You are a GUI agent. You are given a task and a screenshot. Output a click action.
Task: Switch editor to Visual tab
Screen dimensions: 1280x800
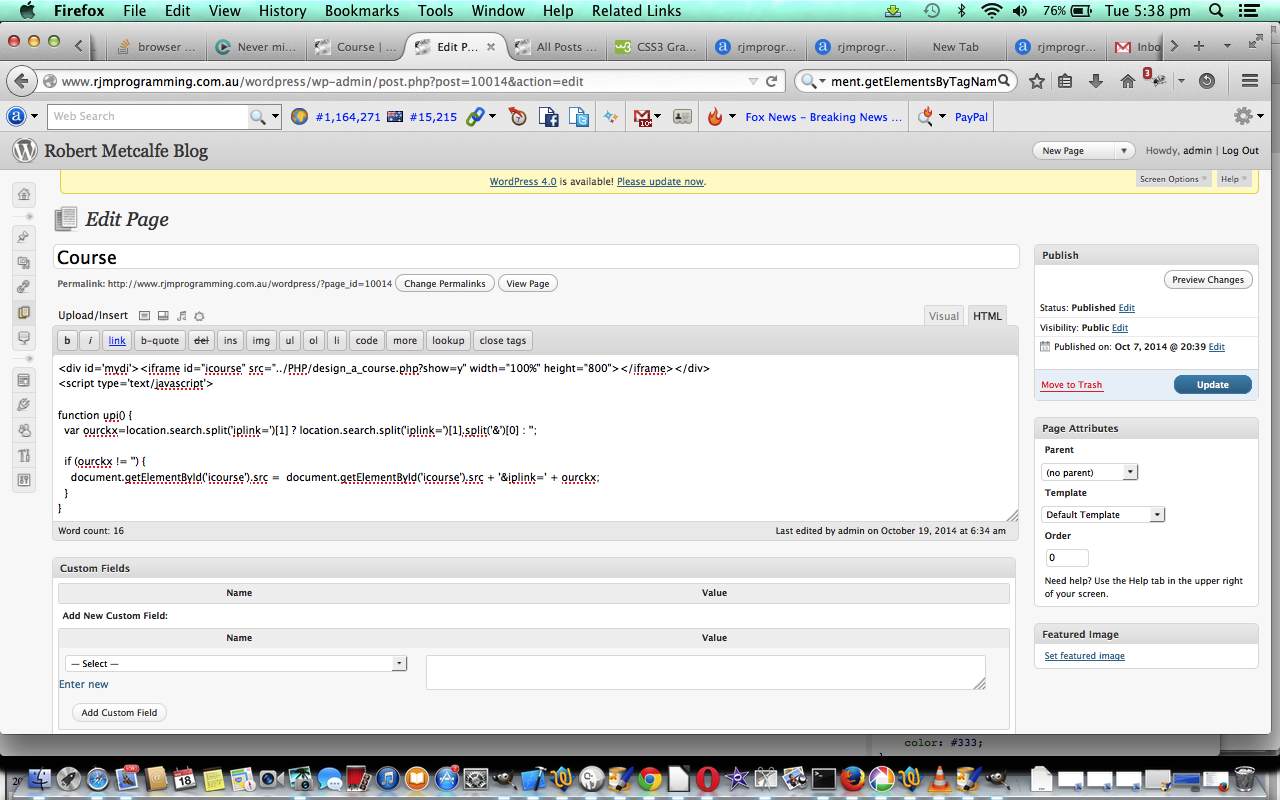click(x=943, y=316)
